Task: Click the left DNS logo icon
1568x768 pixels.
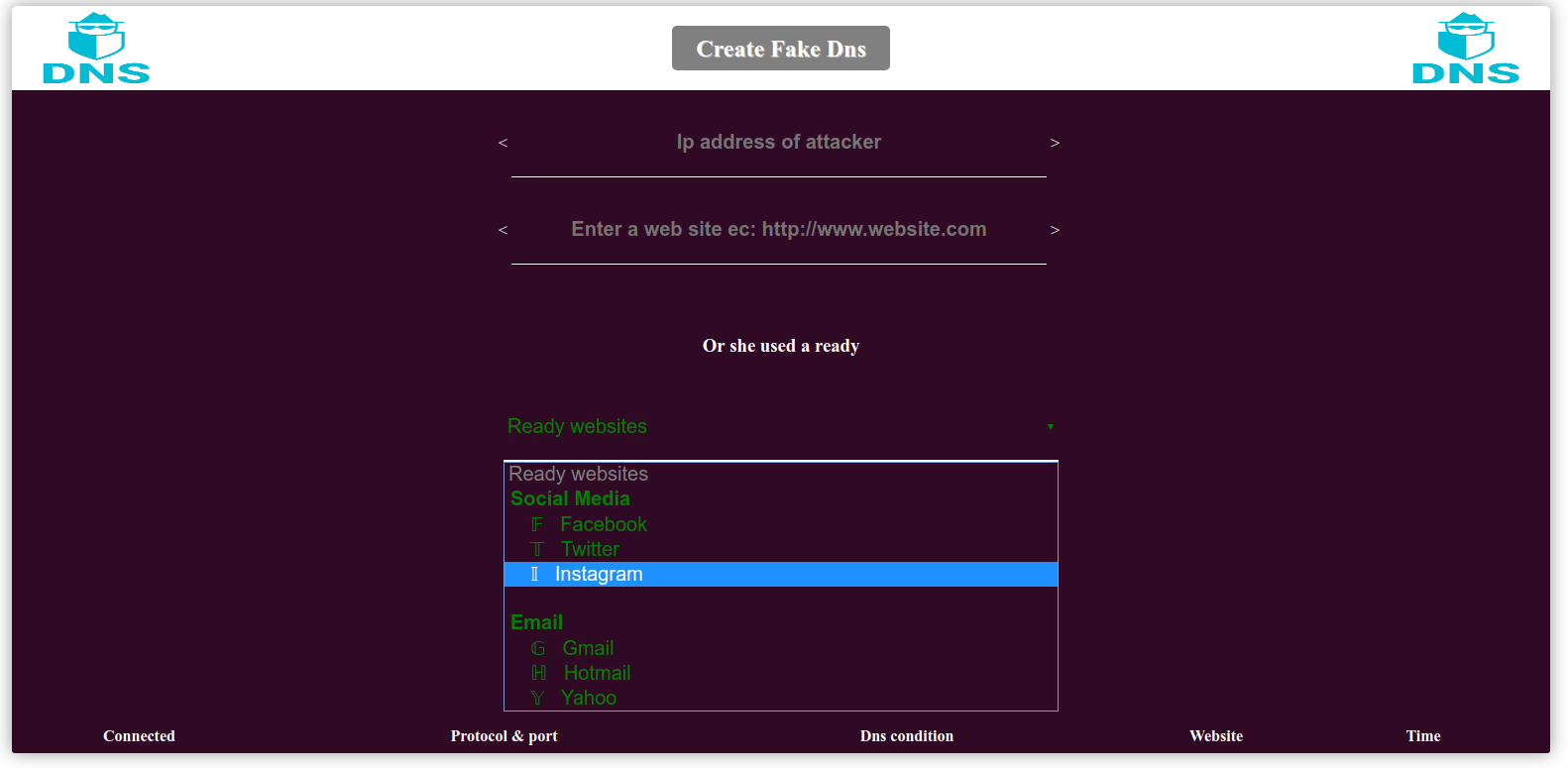Action: coord(96,48)
